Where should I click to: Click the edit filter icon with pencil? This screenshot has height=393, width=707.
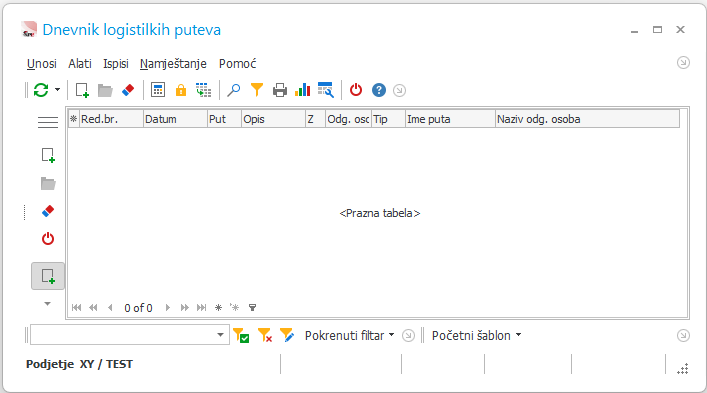tap(287, 335)
